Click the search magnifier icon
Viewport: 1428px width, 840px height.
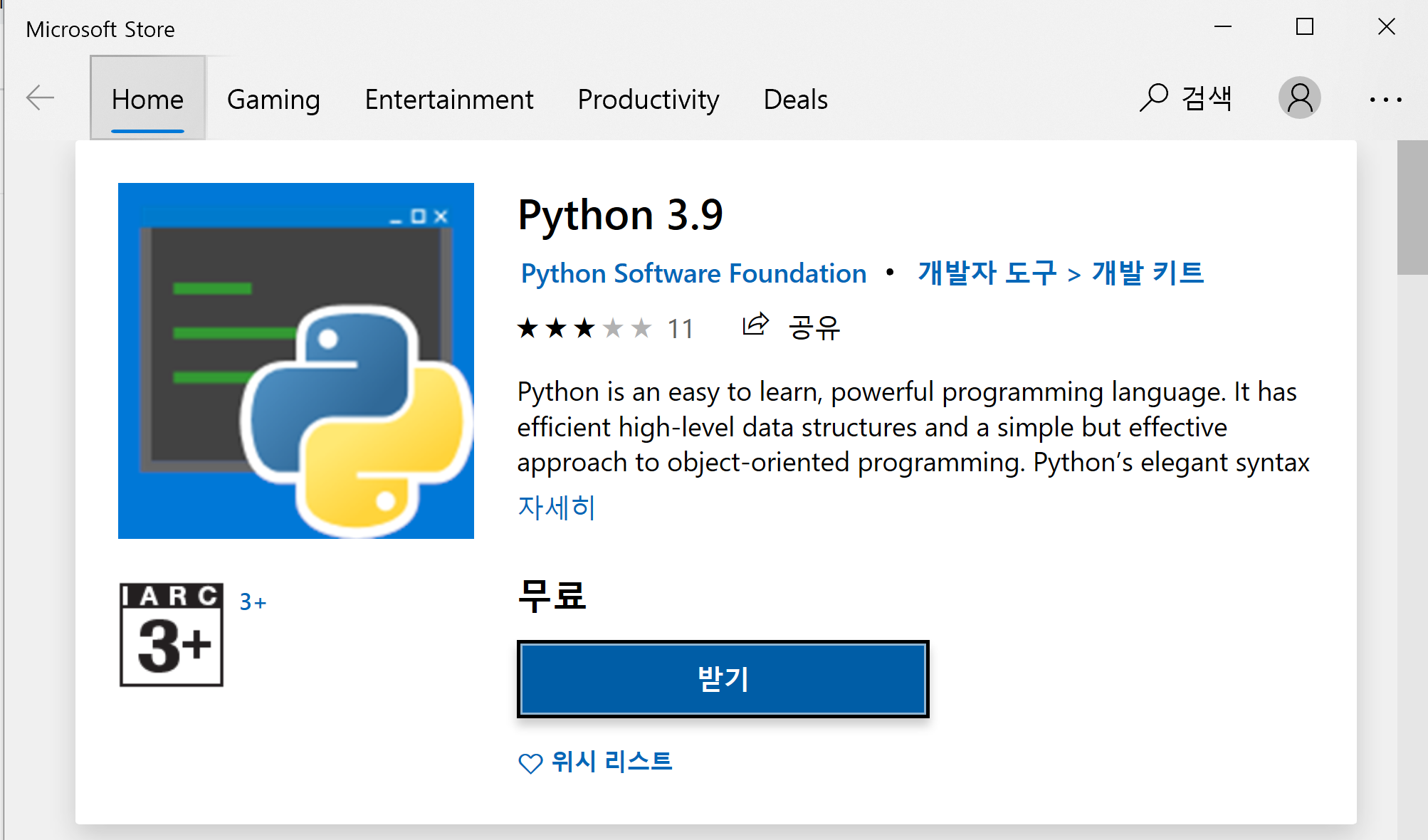[1153, 98]
